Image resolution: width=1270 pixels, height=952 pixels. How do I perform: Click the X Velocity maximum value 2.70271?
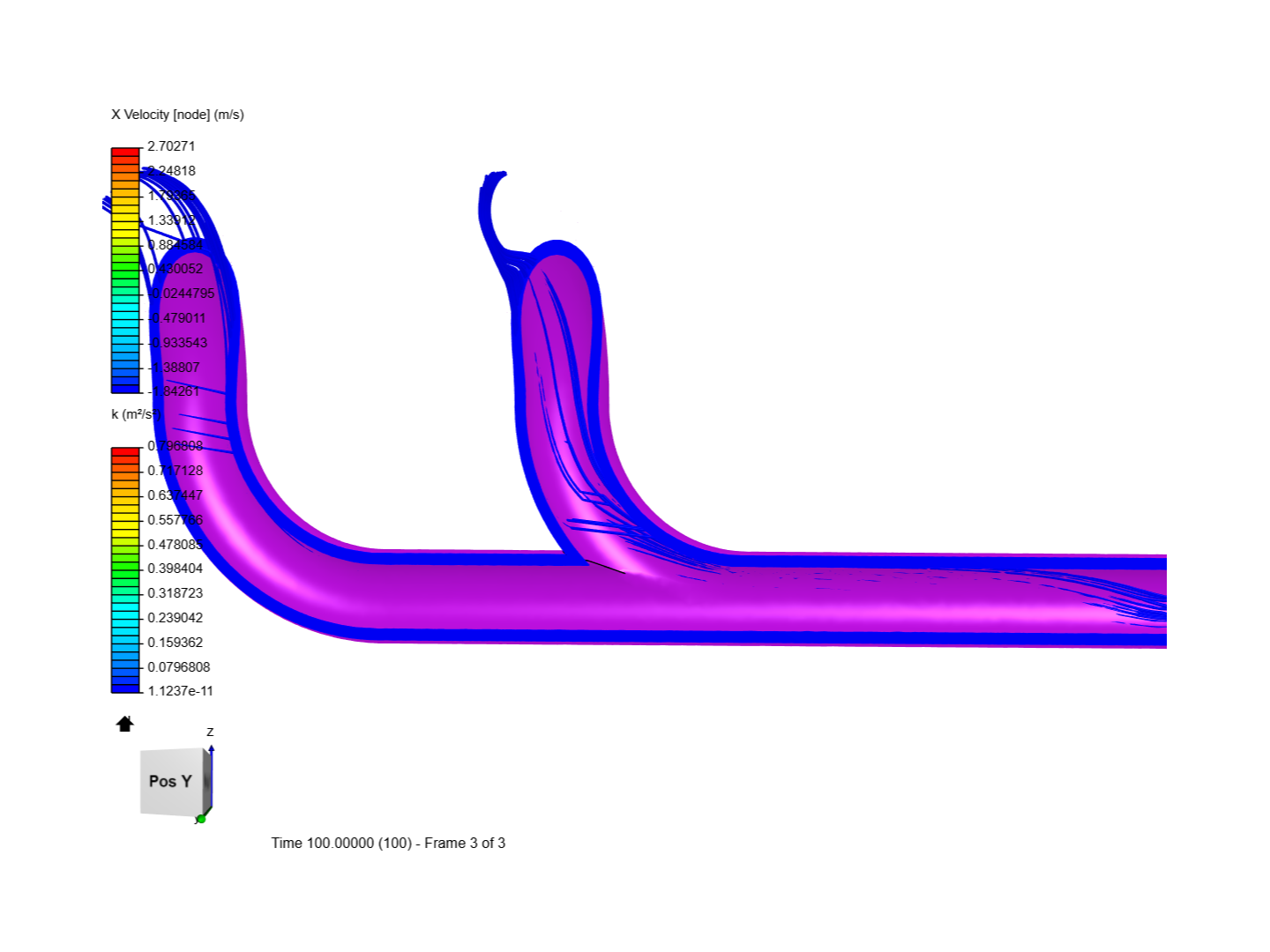[x=171, y=146]
